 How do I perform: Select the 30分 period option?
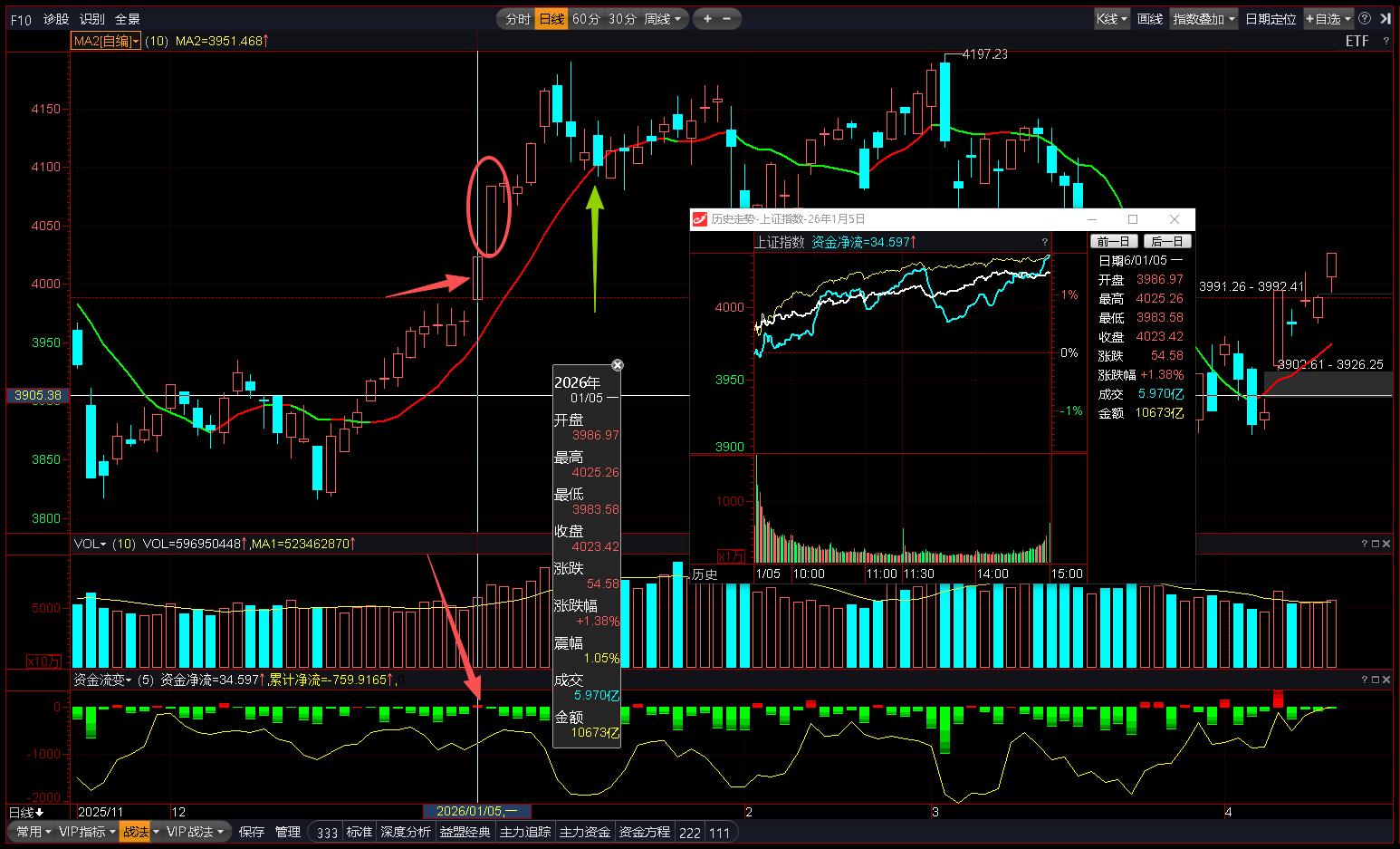(621, 18)
